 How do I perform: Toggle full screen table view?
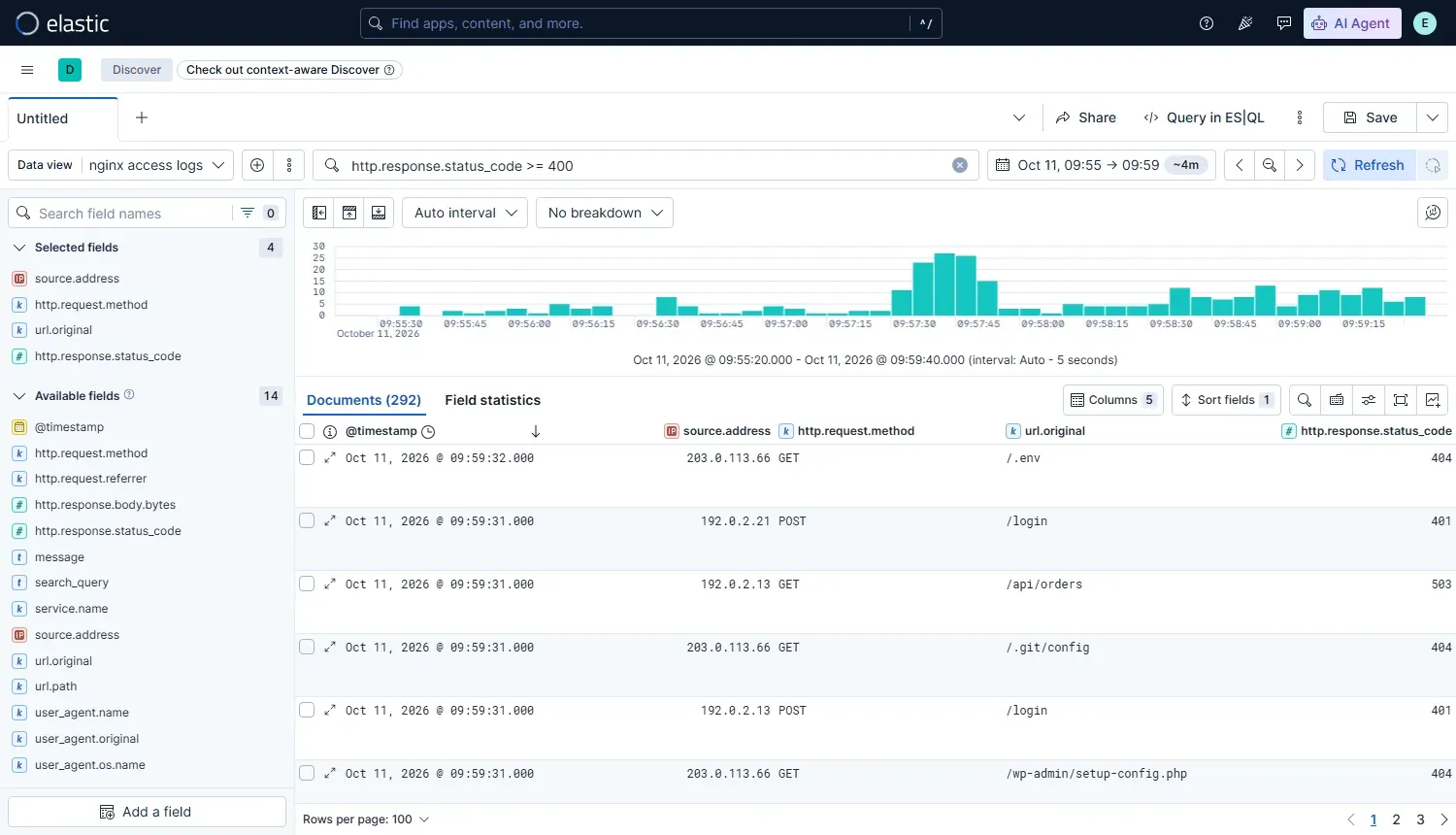1401,400
